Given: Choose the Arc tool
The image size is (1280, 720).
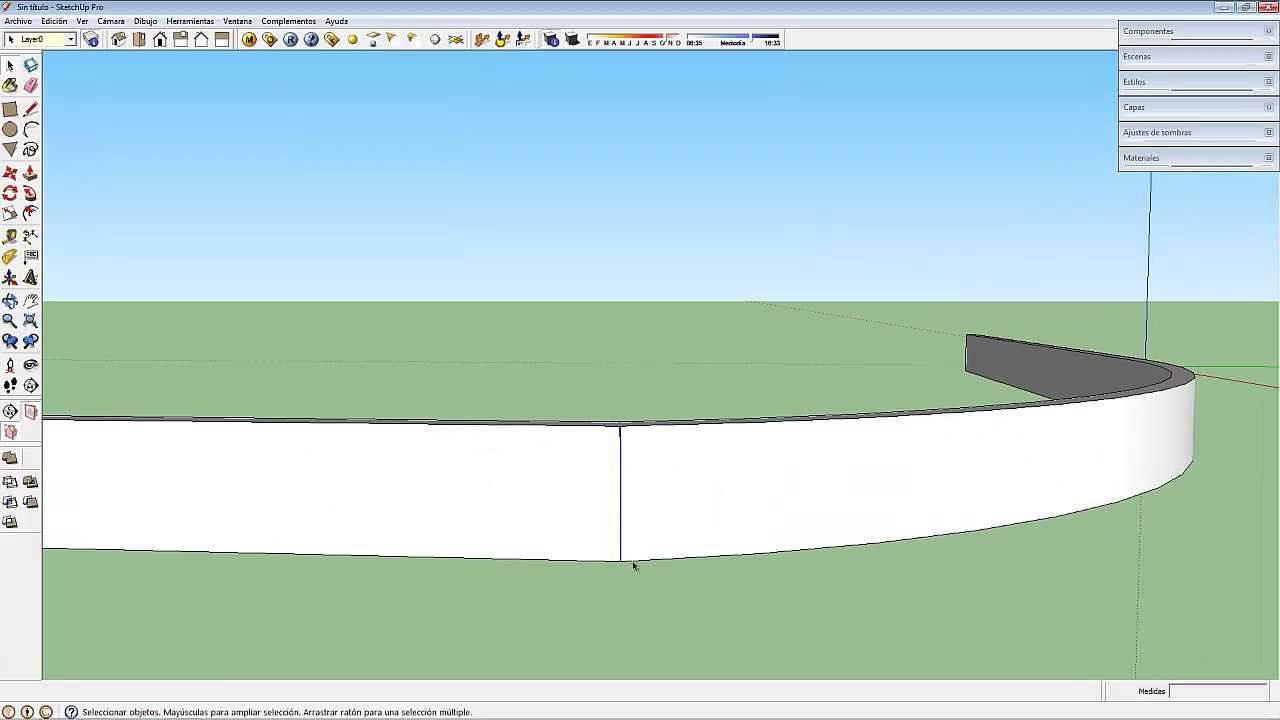Looking at the screenshot, I should click(30, 129).
